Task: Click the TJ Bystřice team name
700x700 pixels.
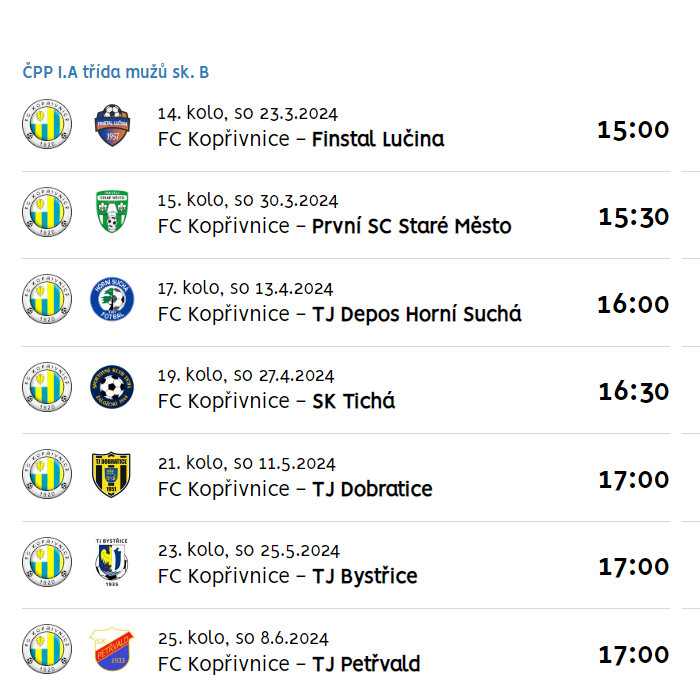Action: click(x=364, y=576)
